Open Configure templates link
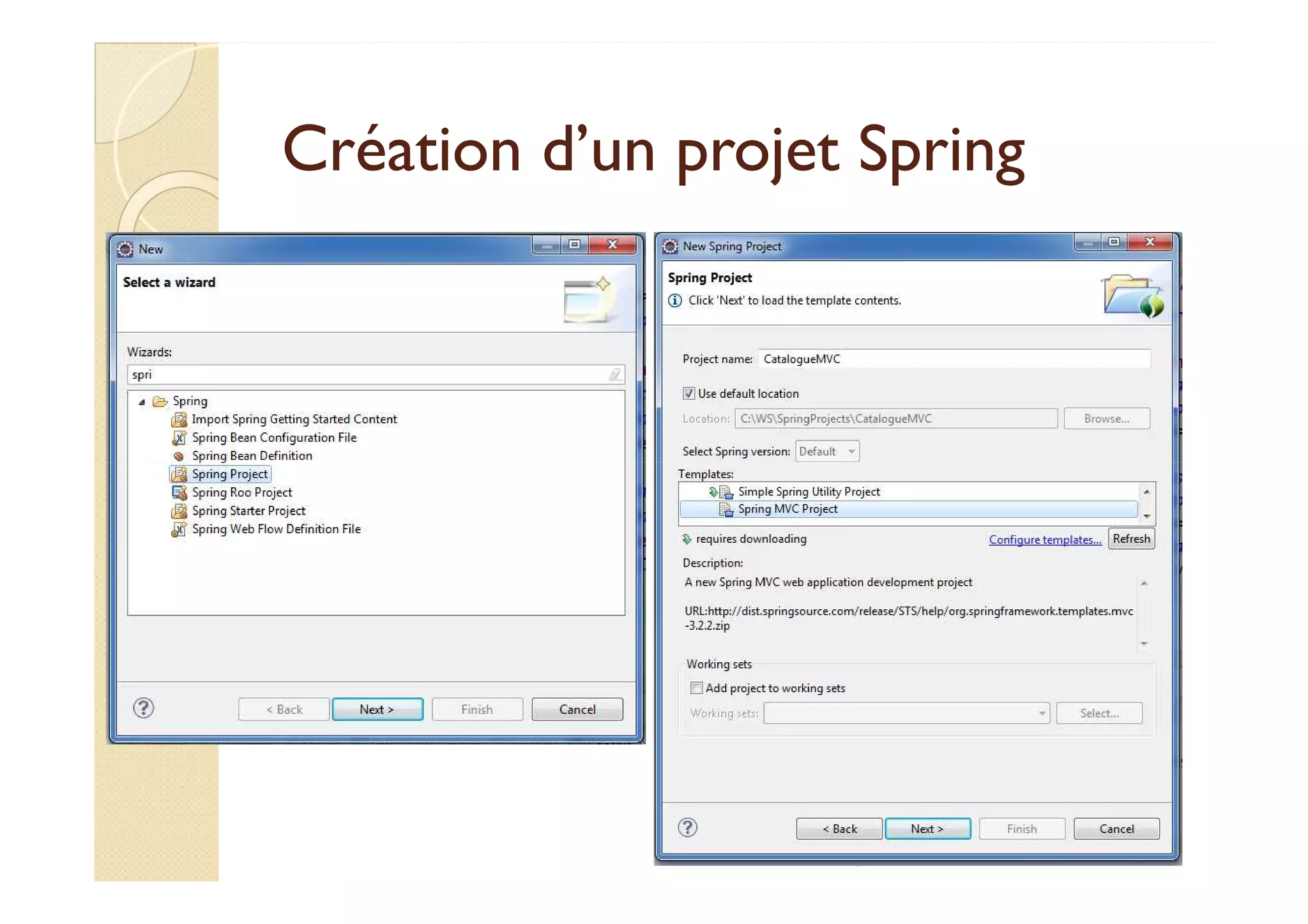 coord(1045,540)
